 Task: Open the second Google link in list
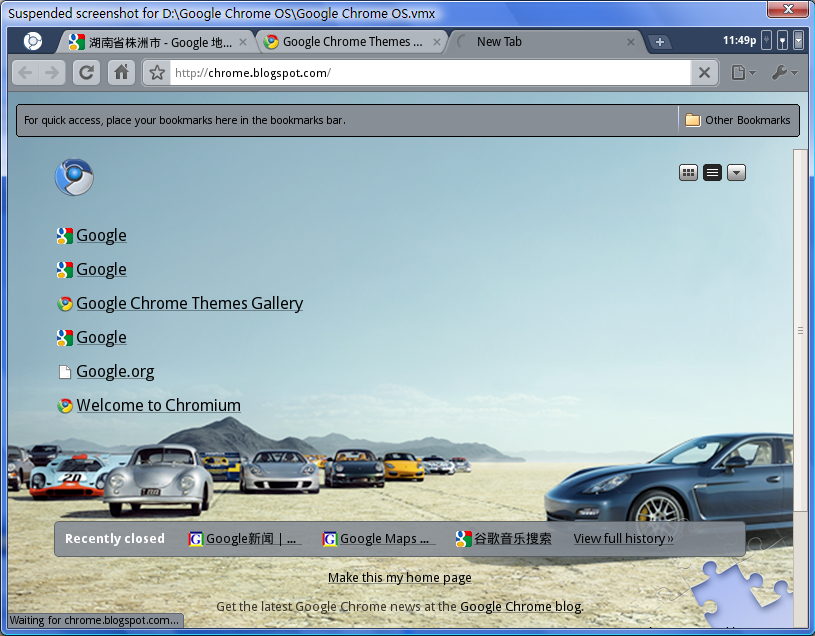pos(101,270)
